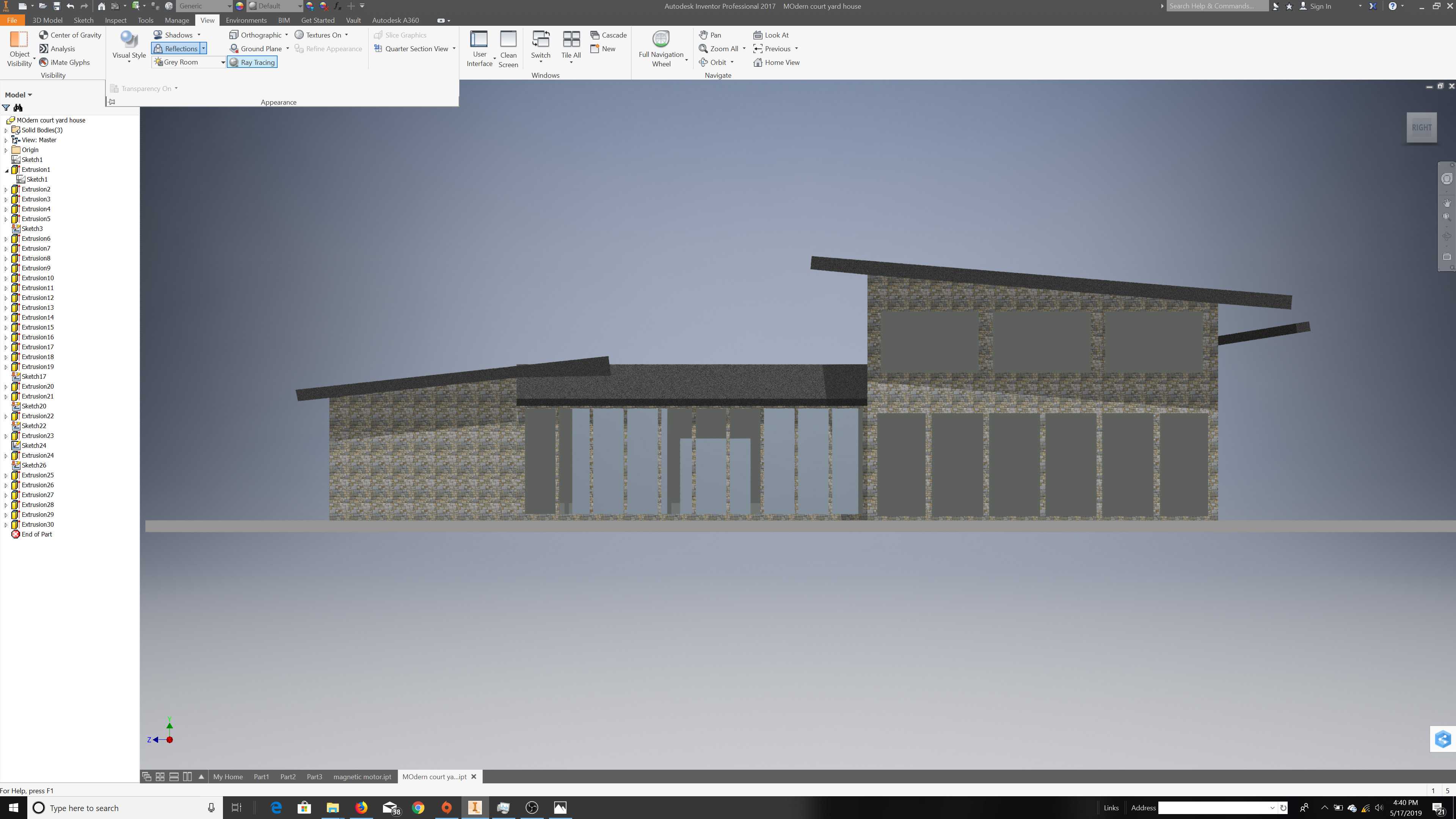Screen dimensions: 1456x819
Task: Click the Sign In button
Action: tap(1315, 6)
